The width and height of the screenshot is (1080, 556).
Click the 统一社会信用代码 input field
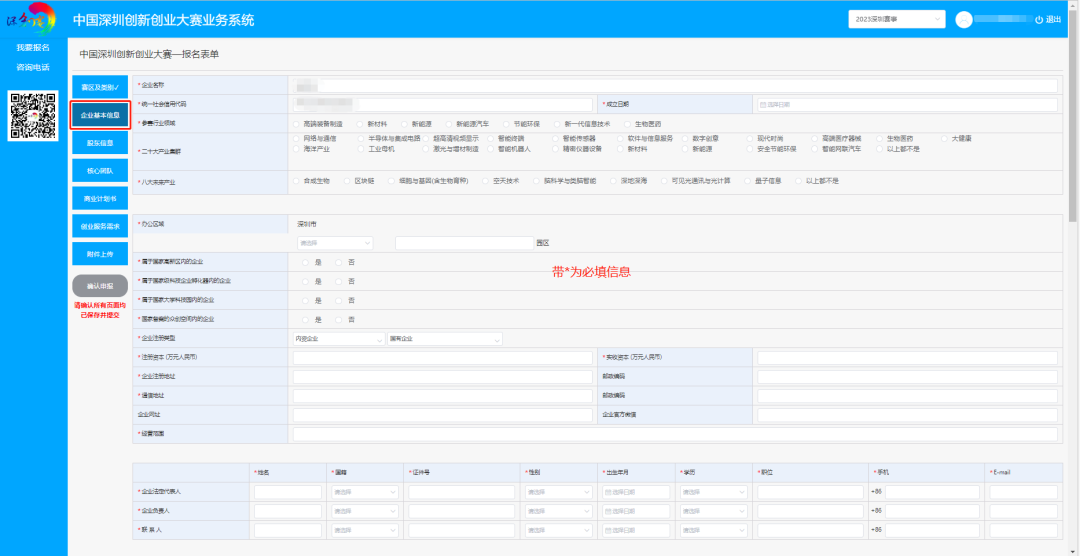pyautogui.click(x=442, y=105)
